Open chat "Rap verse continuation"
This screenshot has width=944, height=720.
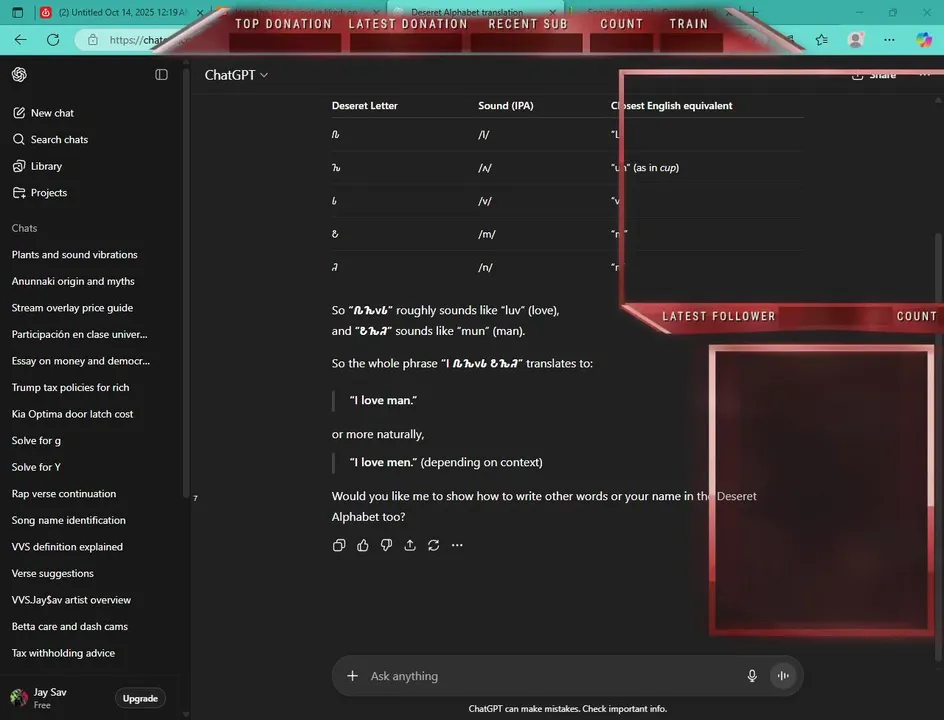click(x=64, y=494)
